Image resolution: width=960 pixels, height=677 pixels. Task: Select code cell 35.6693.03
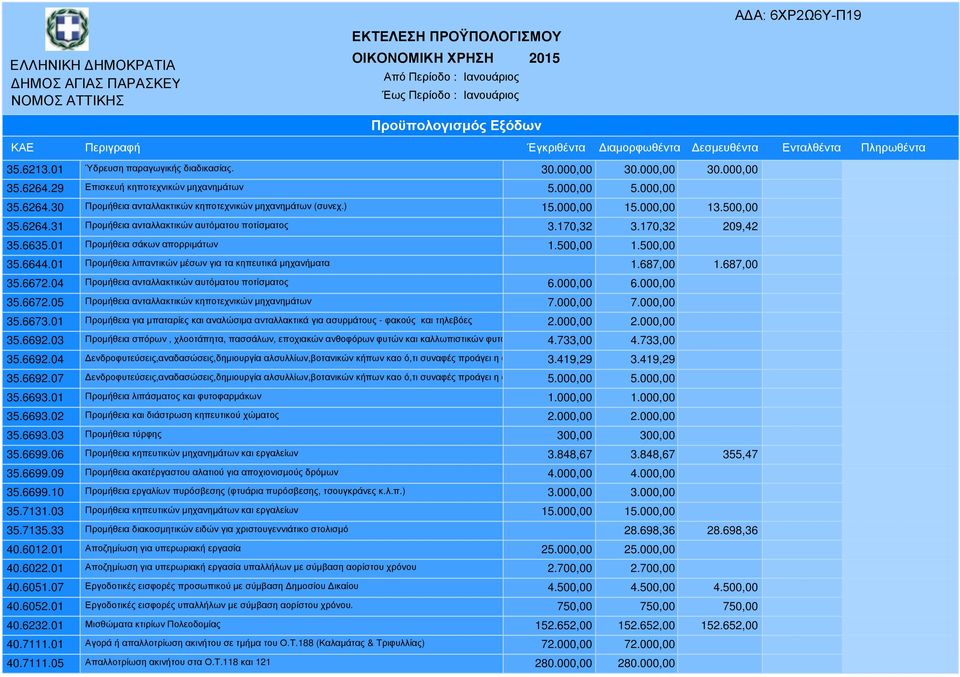[x=41, y=435]
